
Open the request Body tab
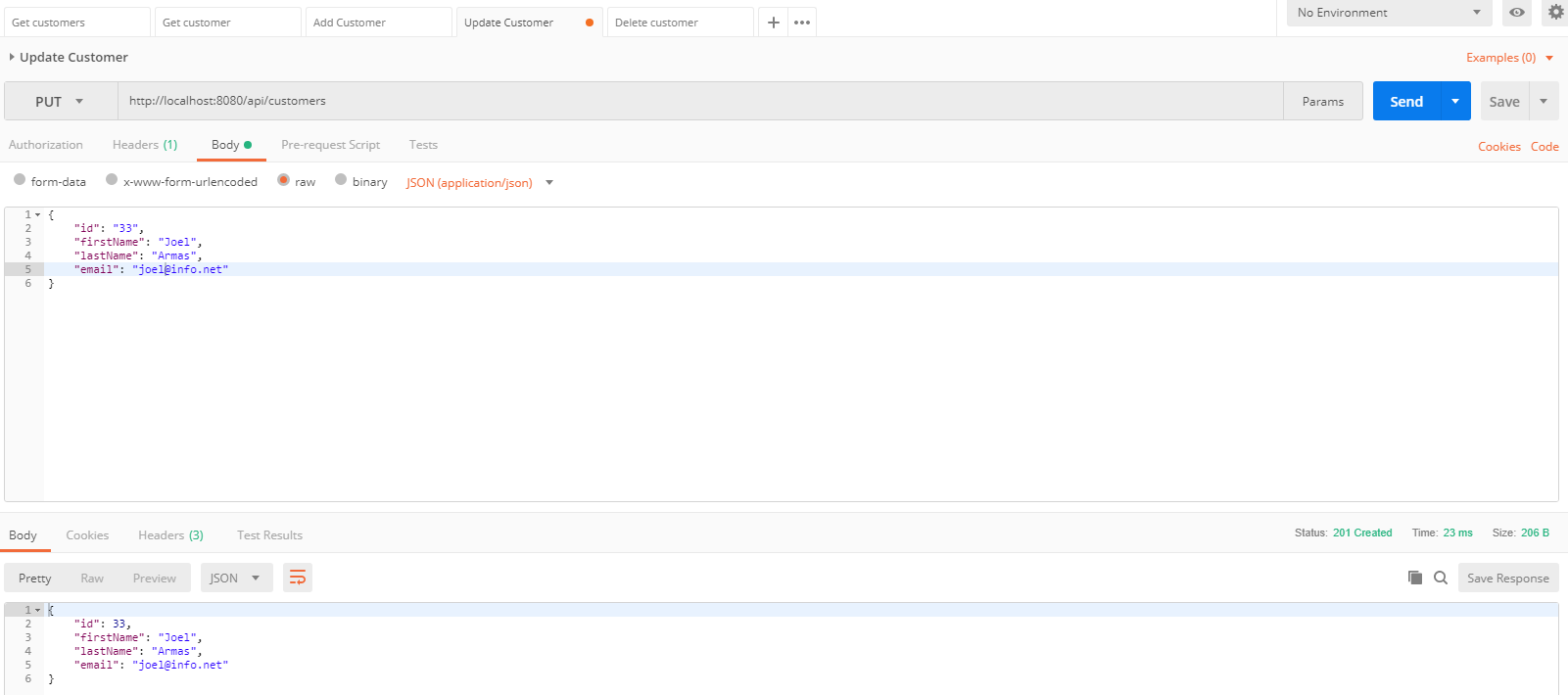click(231, 145)
